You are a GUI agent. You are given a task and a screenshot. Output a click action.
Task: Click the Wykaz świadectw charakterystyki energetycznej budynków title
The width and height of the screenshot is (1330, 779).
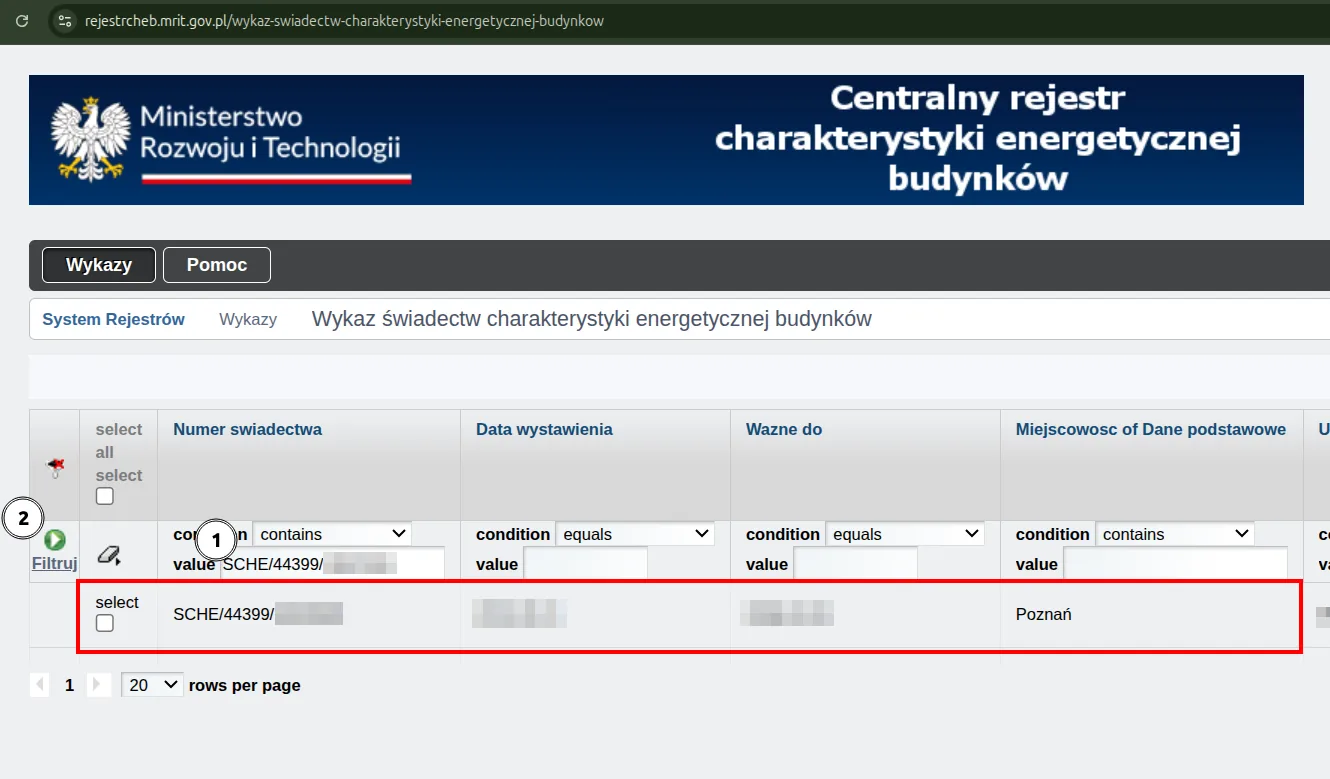click(x=592, y=319)
